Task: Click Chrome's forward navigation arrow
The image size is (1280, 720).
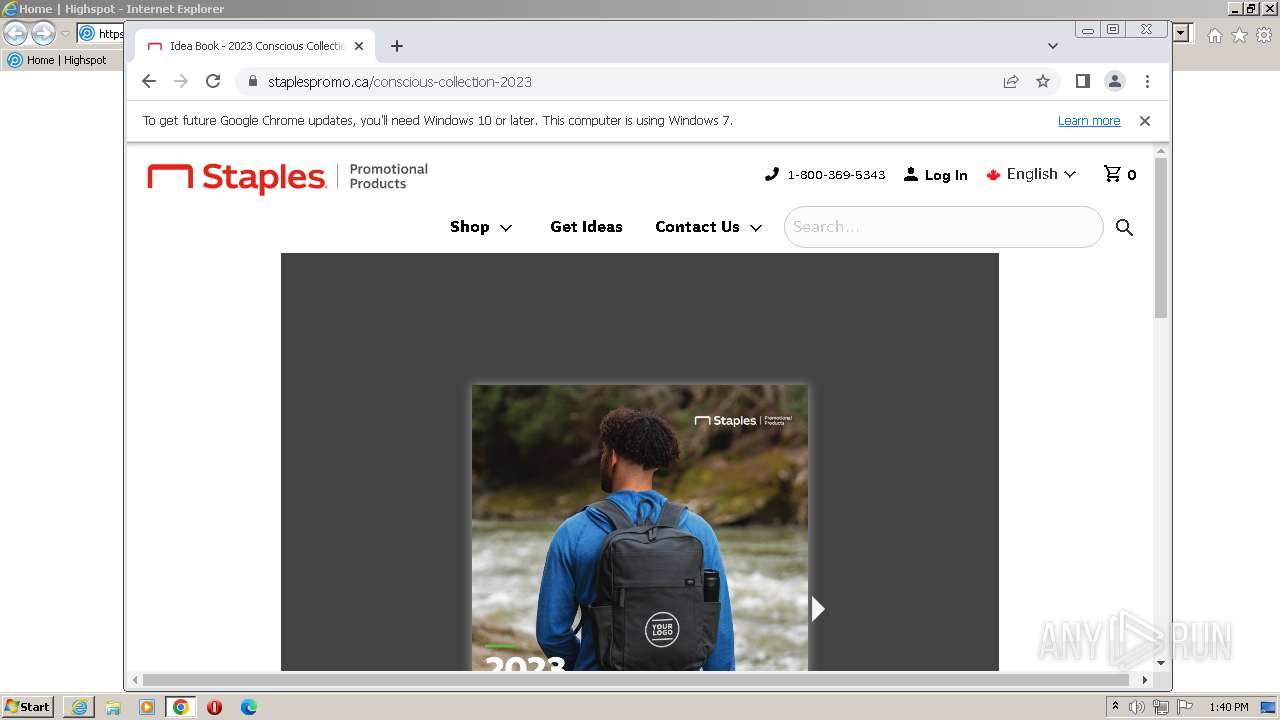Action: (x=181, y=81)
